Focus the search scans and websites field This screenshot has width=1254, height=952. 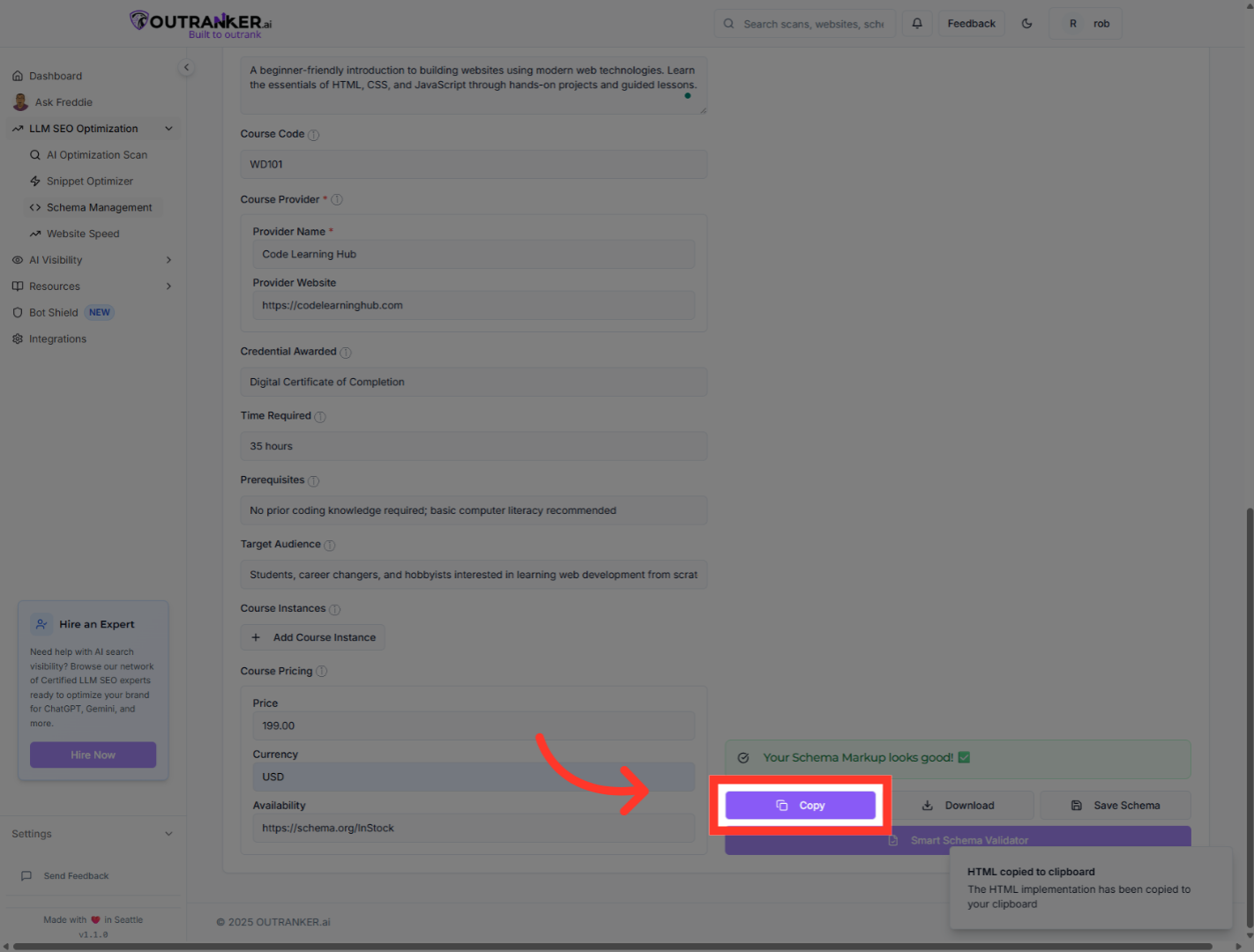805,24
